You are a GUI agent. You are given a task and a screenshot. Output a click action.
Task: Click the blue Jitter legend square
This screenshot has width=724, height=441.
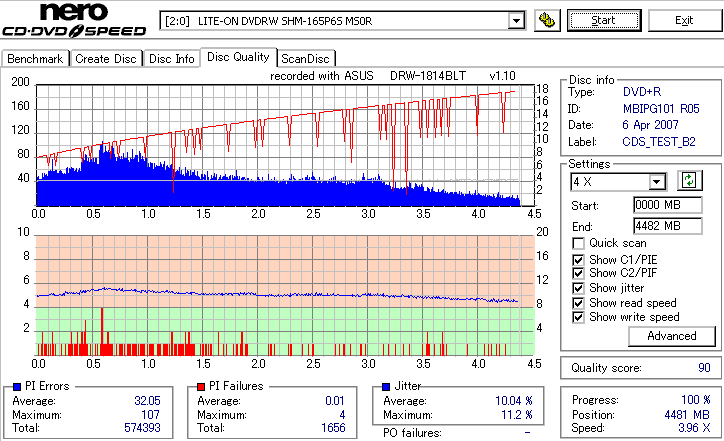tap(386, 387)
